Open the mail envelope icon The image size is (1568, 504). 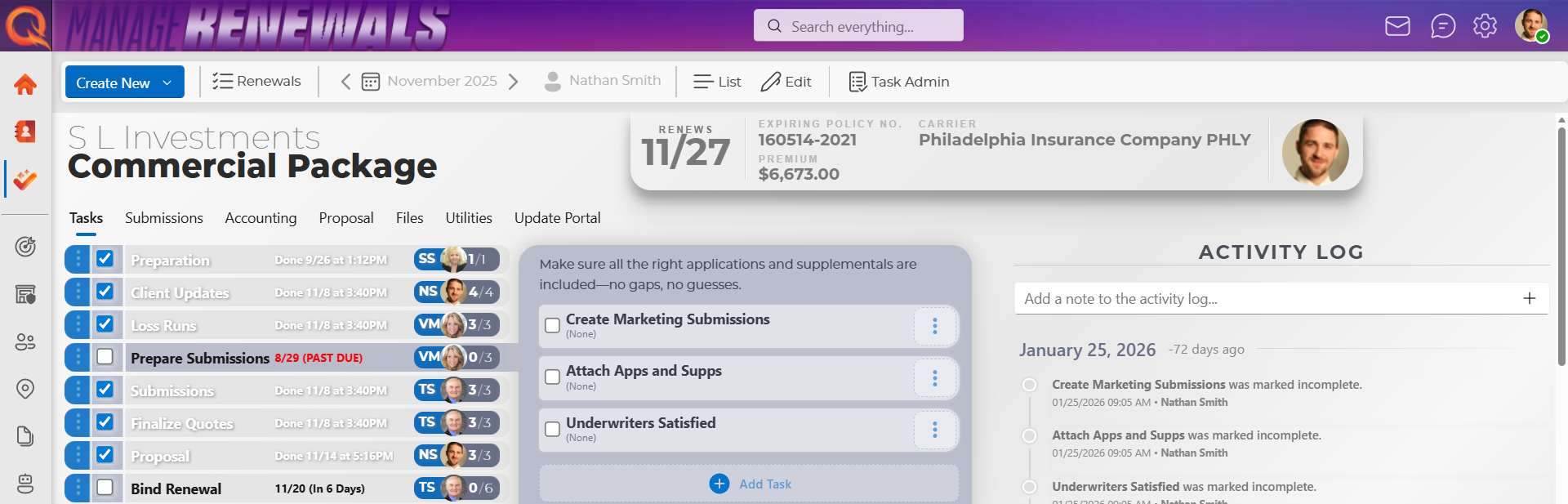[x=1397, y=26]
